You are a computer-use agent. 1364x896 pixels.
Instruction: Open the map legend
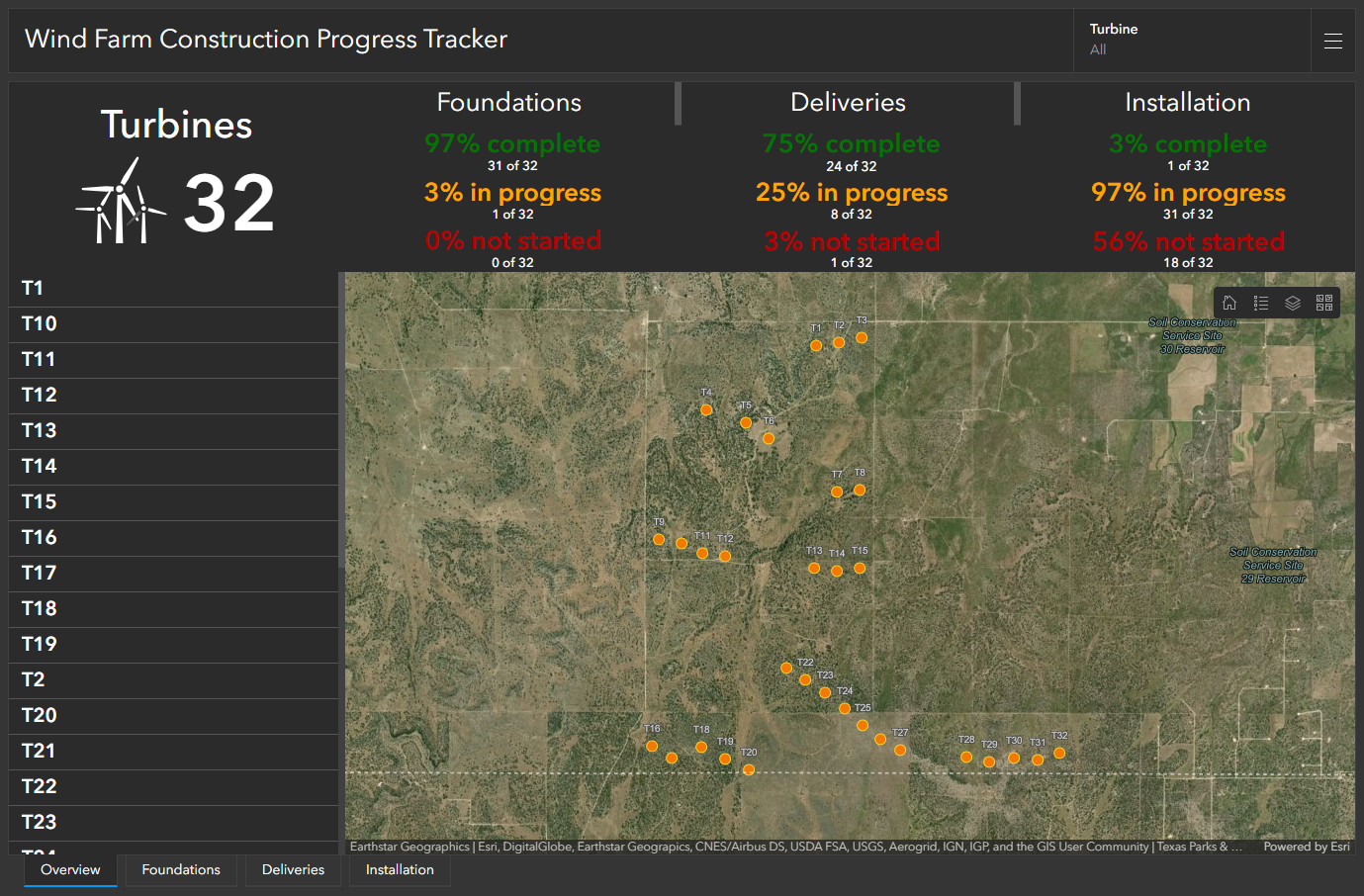pos(1261,304)
